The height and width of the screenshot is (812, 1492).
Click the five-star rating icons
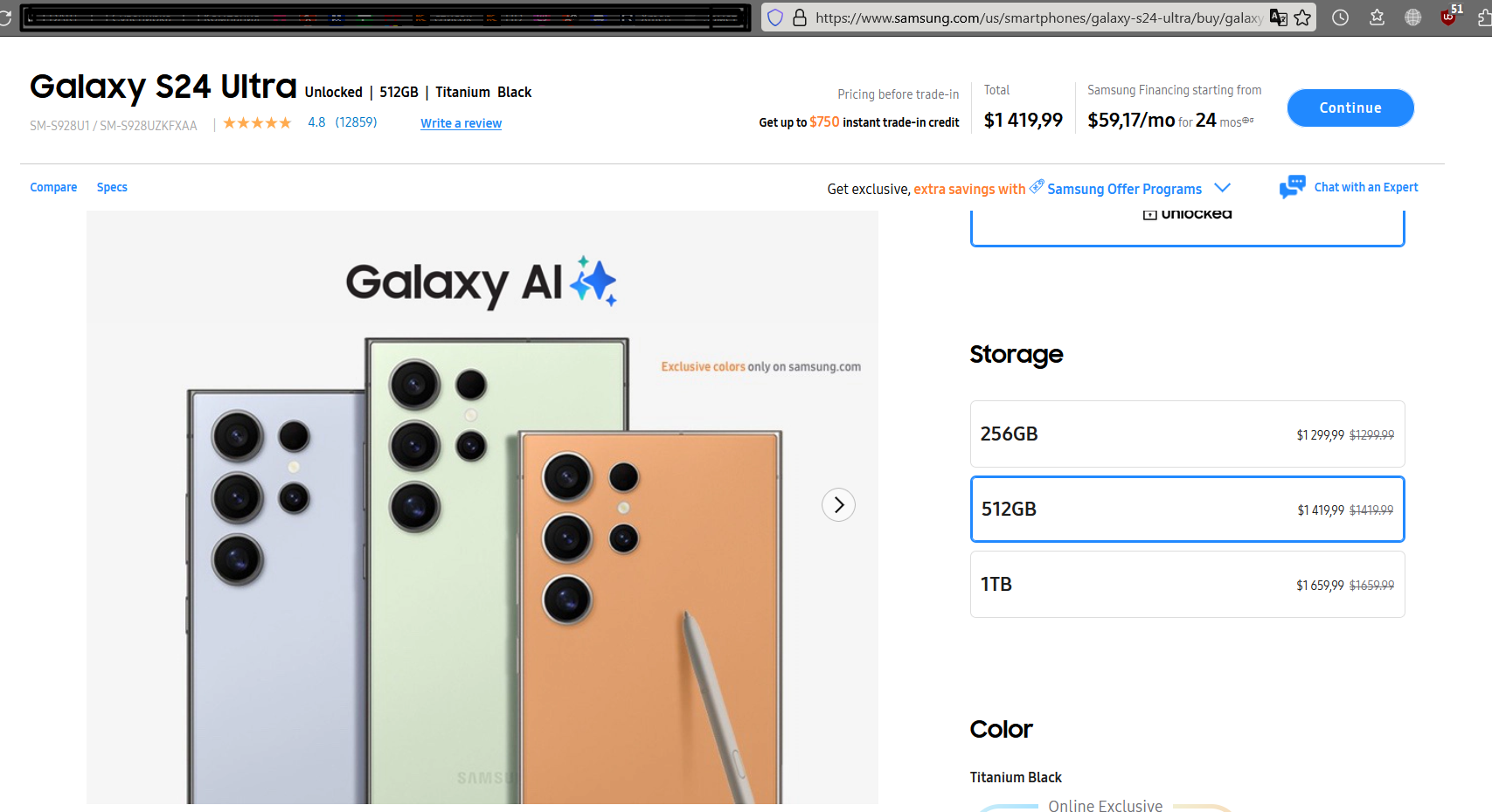[x=257, y=123]
